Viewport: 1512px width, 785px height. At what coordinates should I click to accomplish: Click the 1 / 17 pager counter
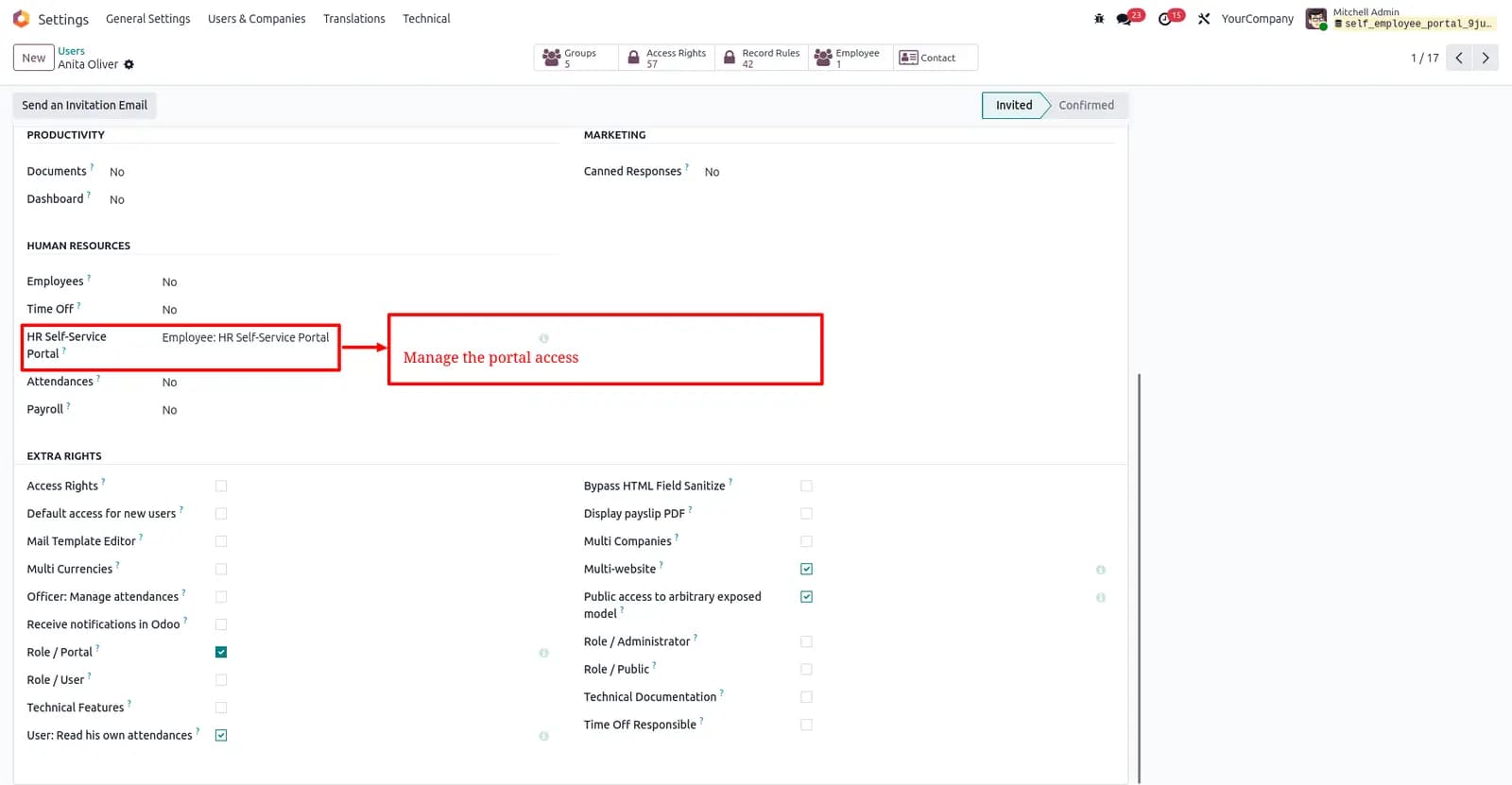(x=1425, y=58)
